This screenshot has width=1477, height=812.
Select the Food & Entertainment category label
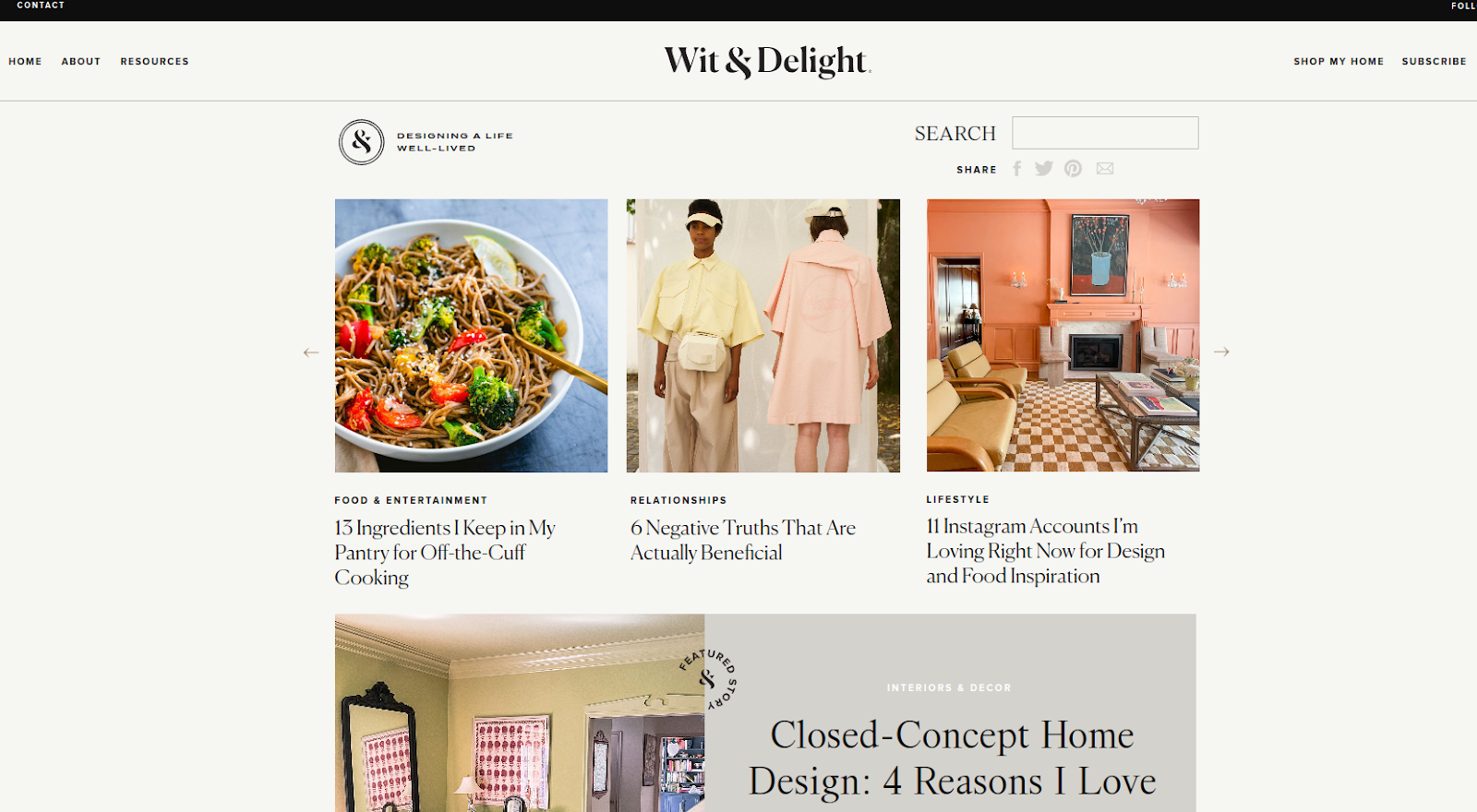[411, 500]
